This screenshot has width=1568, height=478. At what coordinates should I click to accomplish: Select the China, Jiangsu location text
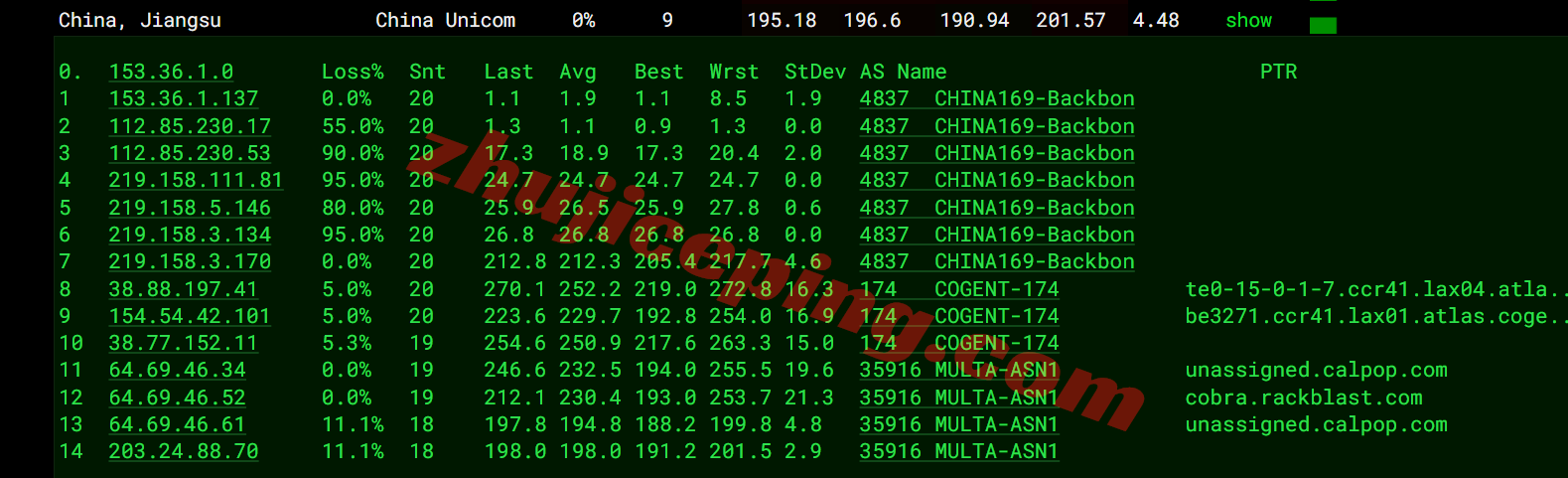tap(140, 20)
